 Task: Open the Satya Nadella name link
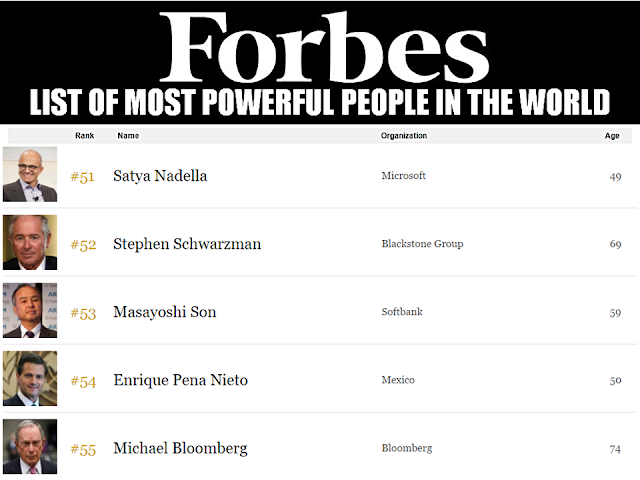coord(160,176)
